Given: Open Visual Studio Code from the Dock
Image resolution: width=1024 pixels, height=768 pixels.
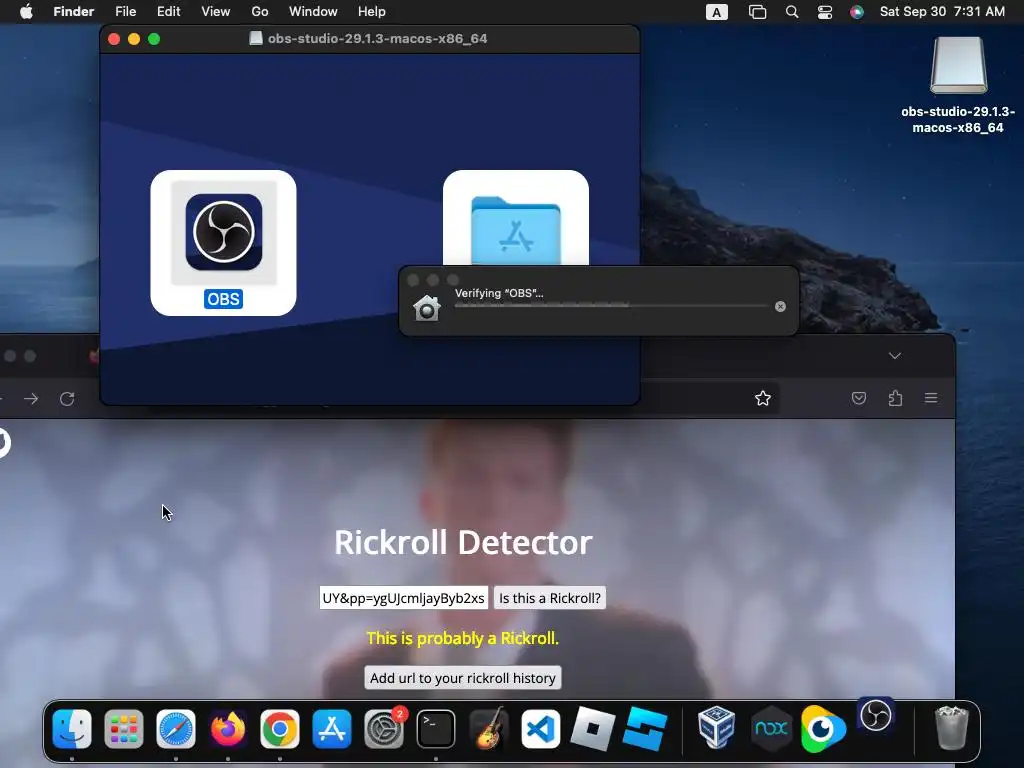Looking at the screenshot, I should [x=540, y=729].
